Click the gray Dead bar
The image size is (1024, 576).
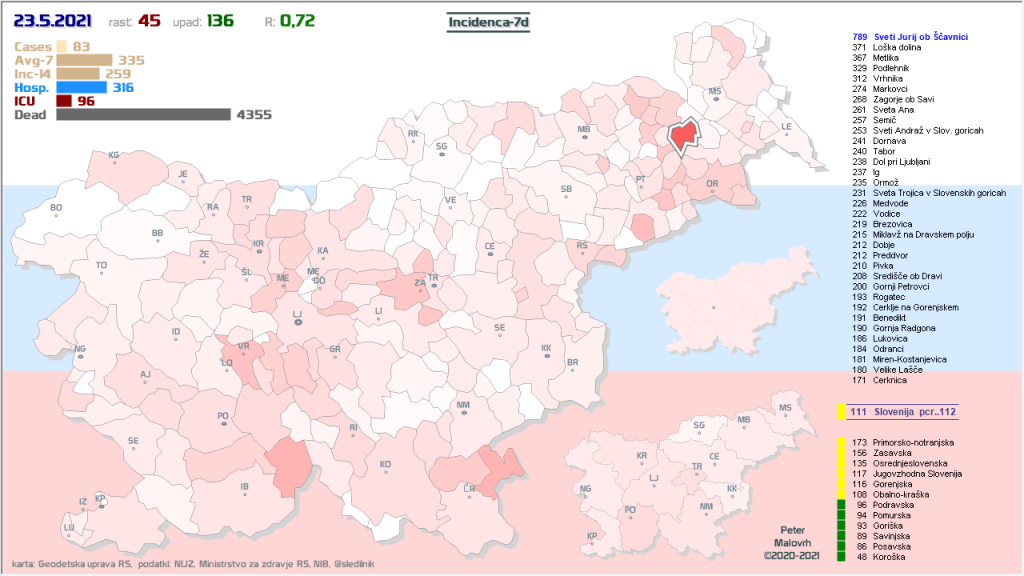click(x=144, y=115)
